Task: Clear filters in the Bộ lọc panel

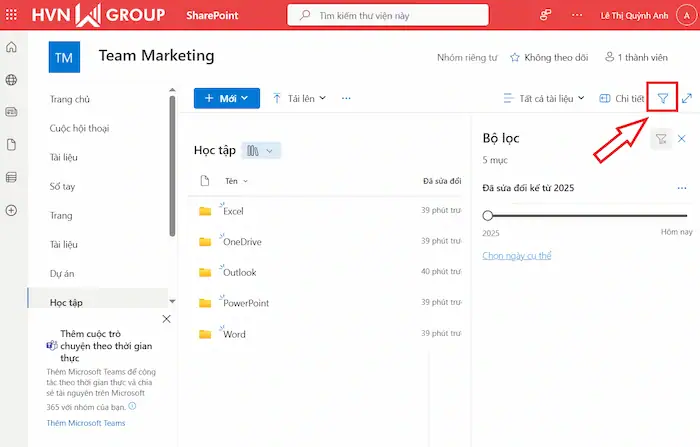Action: (x=661, y=139)
